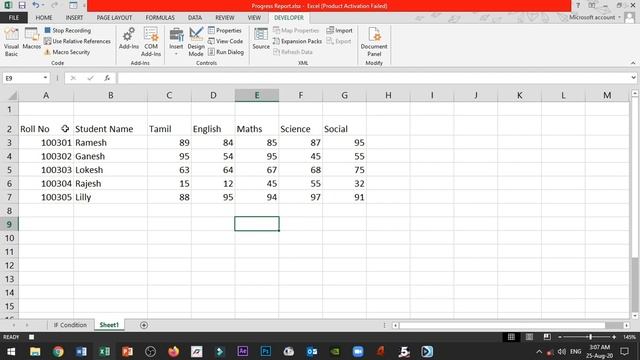Open the Macros dialog
Image resolution: width=640 pixels, height=360 pixels.
pos(31,39)
